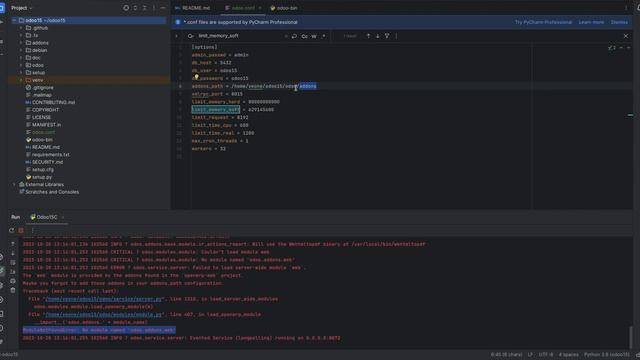
Task: Click LF line separator in status bar
Action: point(530,355)
